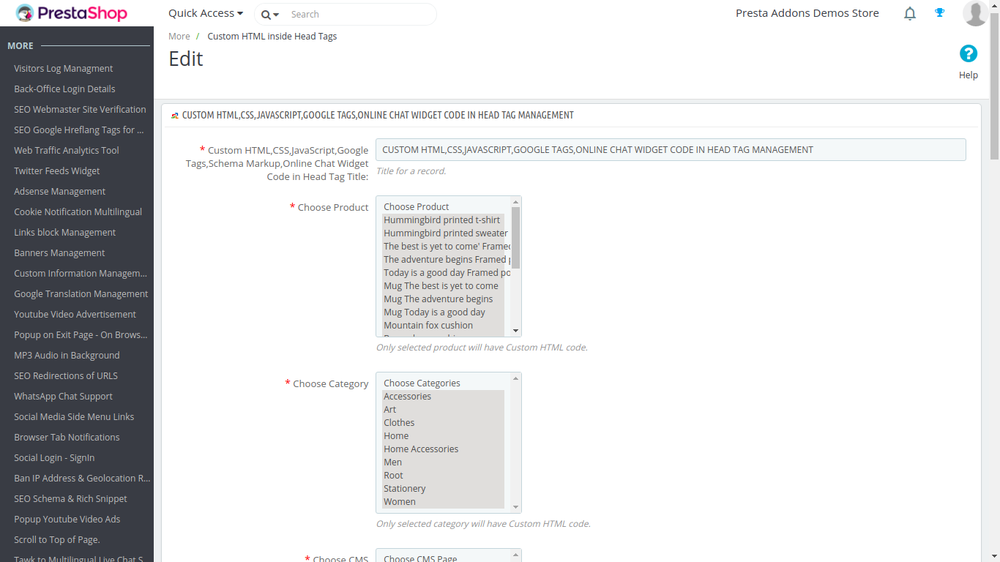Image resolution: width=1000 pixels, height=562 pixels.
Task: Open MP3 Audio in Background
Action: (x=66, y=355)
